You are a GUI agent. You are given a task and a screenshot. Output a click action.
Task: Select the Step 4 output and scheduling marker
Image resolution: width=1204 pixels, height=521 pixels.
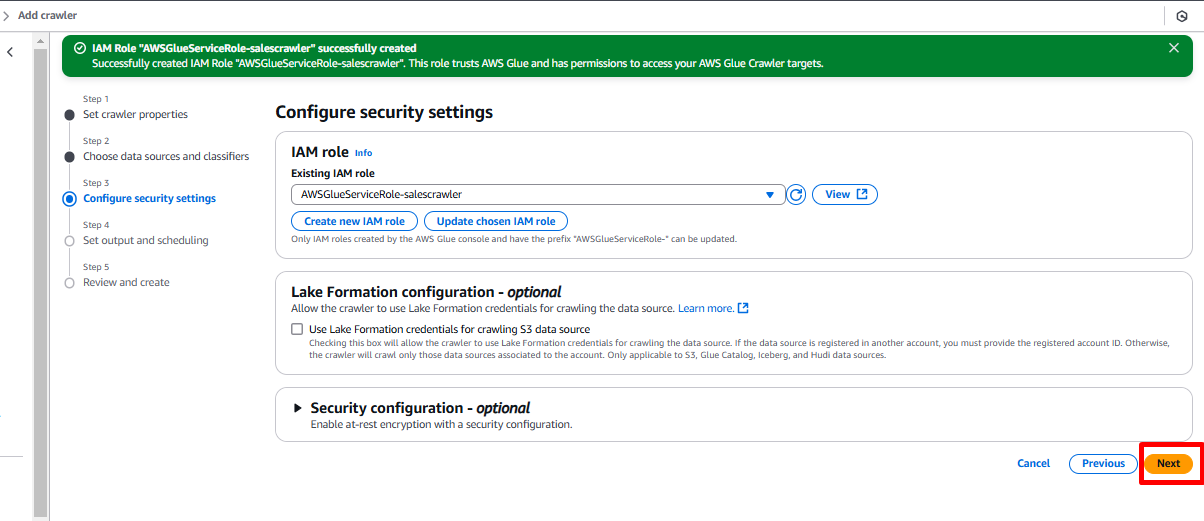(x=69, y=241)
